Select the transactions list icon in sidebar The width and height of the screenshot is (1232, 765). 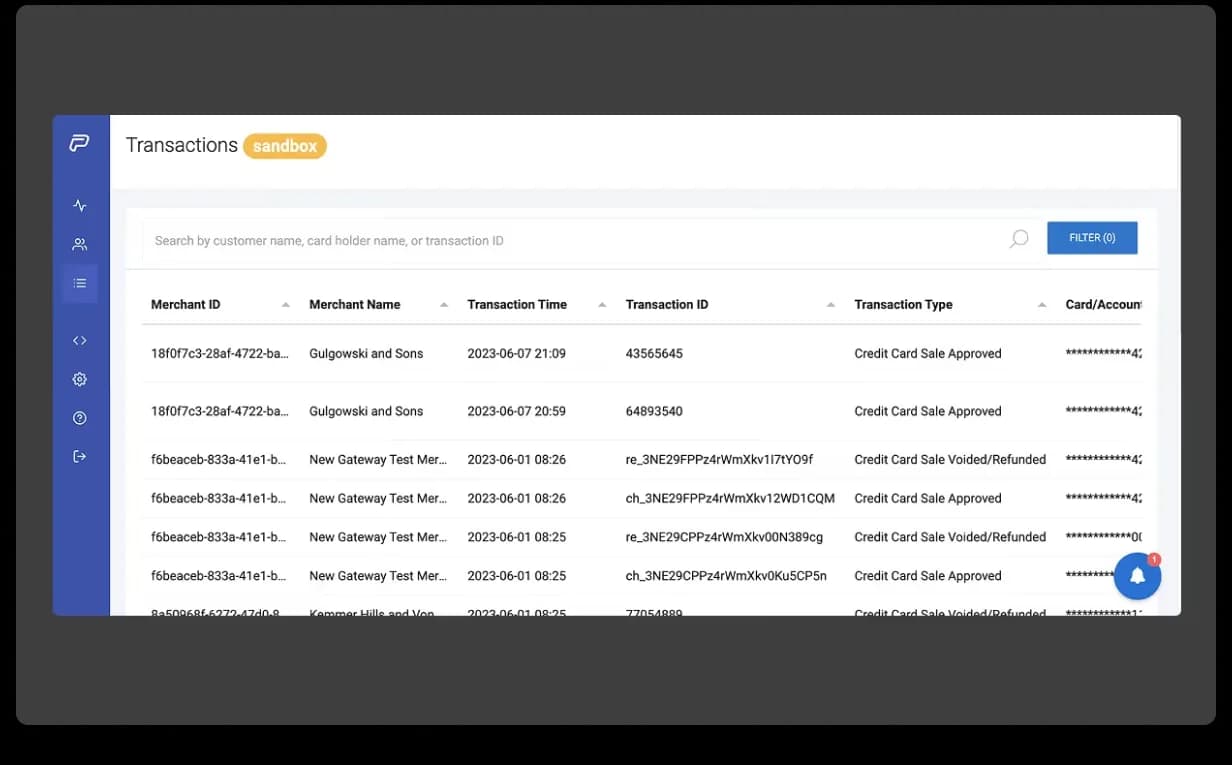[x=80, y=283]
